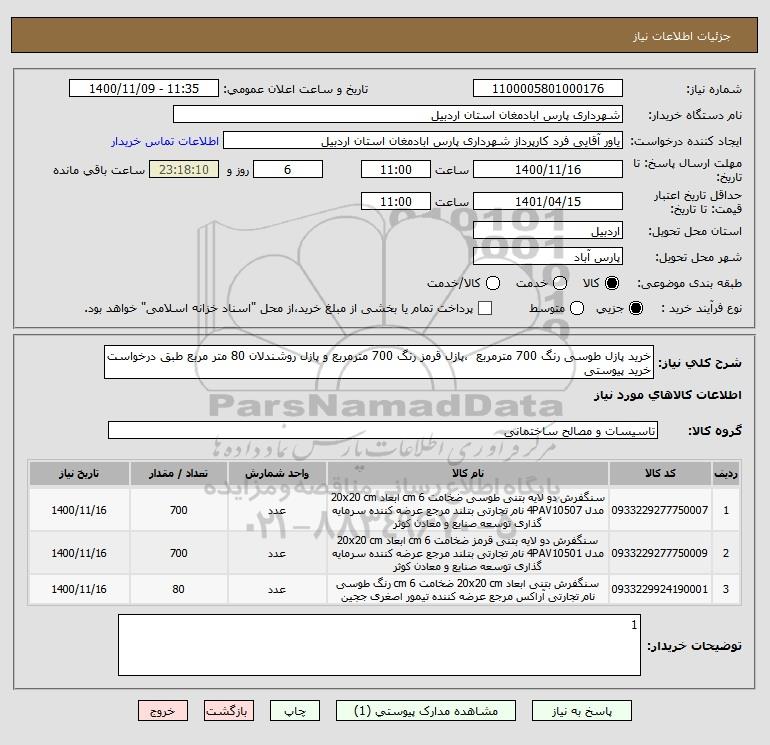Screen dimensions: 770x745
Task: Click the delivery province field اردبیل
Action: [x=548, y=230]
